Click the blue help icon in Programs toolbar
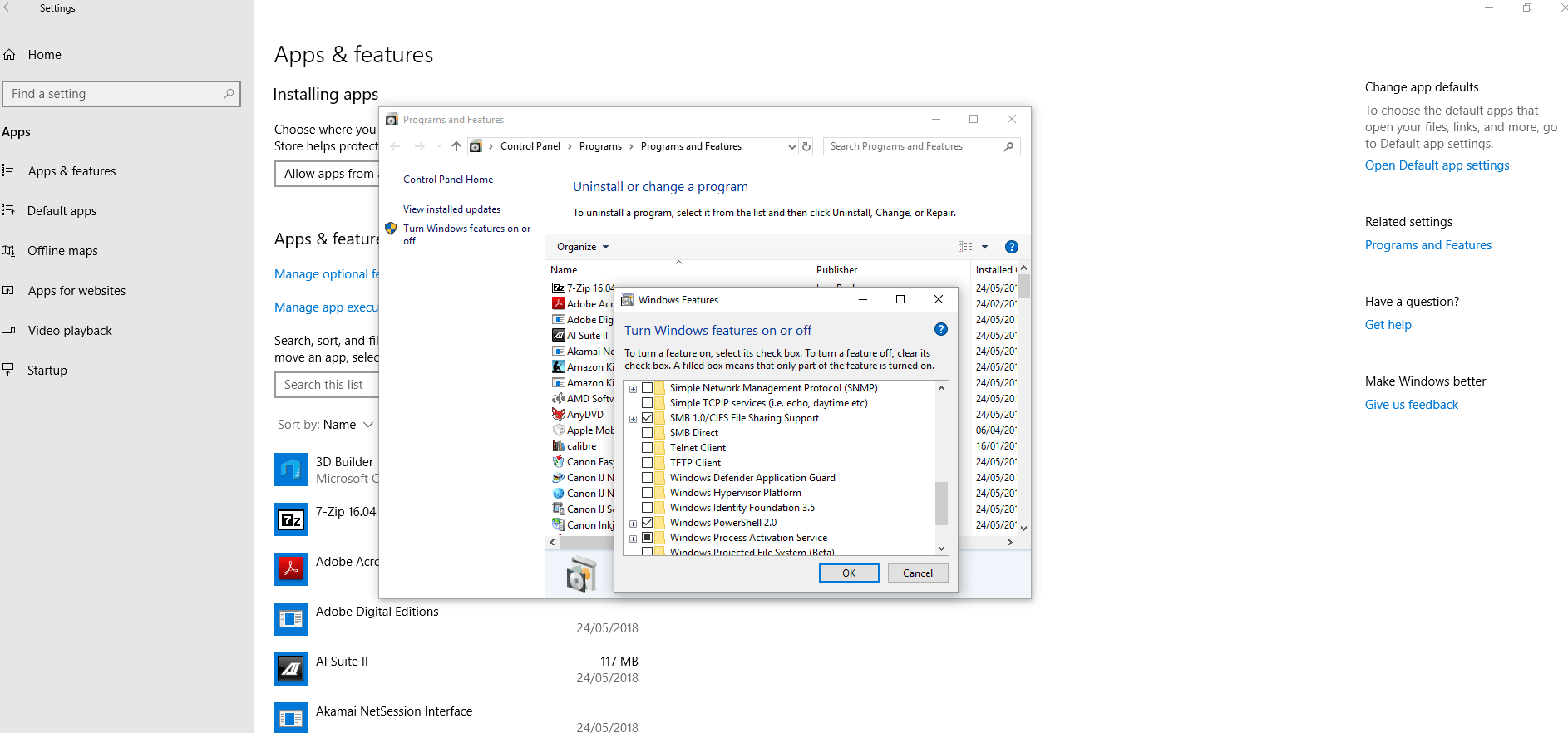This screenshot has height=733, width=1568. (1011, 247)
